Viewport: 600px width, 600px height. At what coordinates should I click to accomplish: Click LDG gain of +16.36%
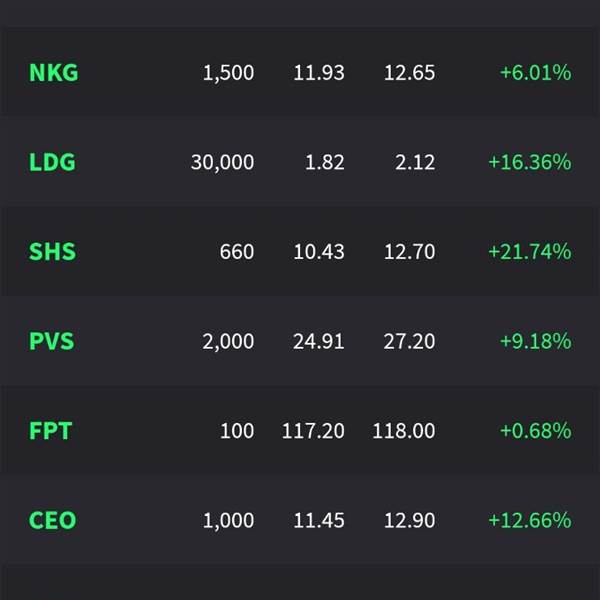(530, 162)
